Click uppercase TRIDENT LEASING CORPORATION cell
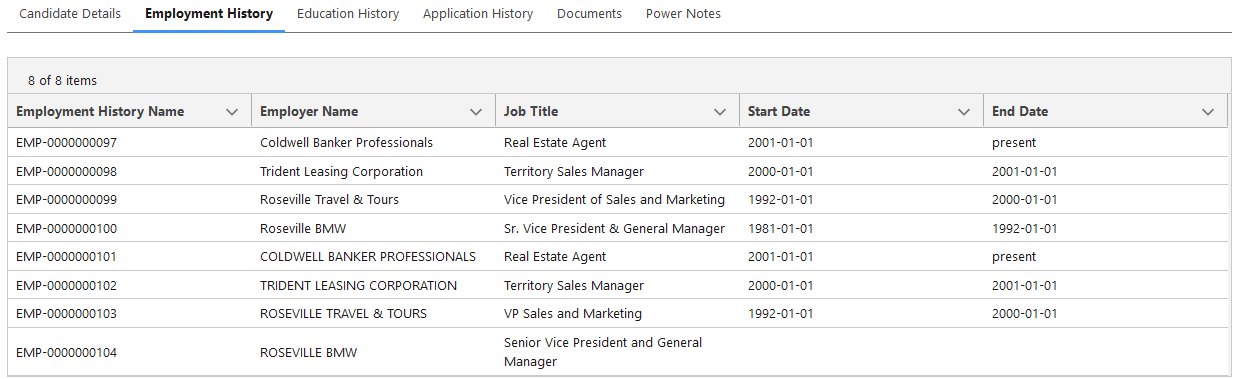Image resolution: width=1239 pixels, height=379 pixels. click(x=358, y=285)
